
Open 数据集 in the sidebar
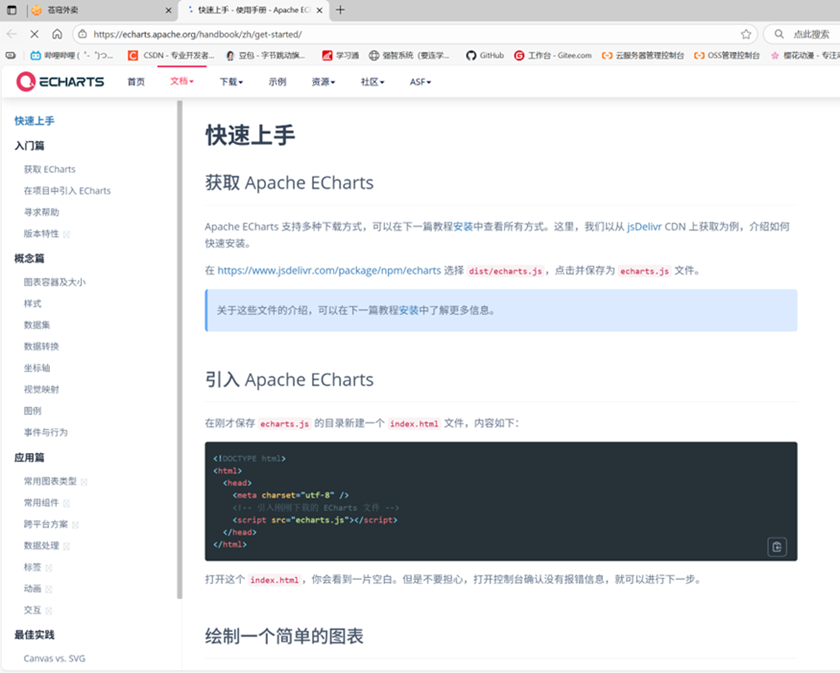click(36, 325)
